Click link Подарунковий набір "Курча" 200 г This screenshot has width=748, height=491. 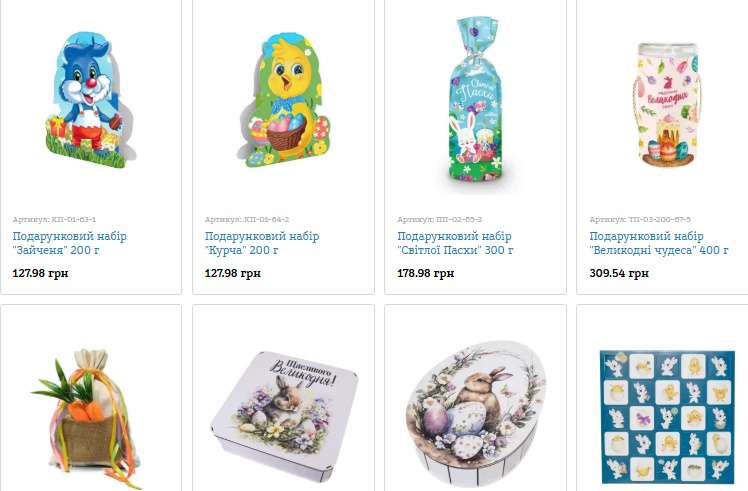pyautogui.click(x=262, y=243)
